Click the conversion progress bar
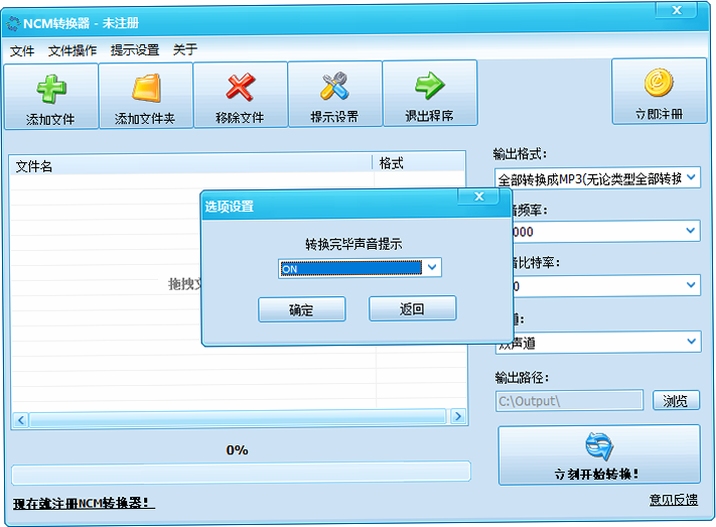The image size is (716, 527). (x=241, y=473)
